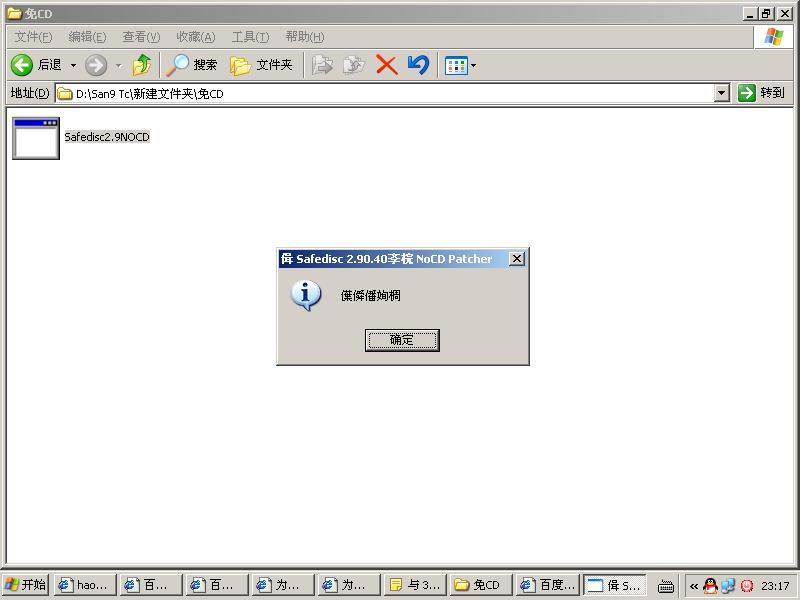Restore down the 免CD explorer window
This screenshot has height=600, width=800.
766,14
